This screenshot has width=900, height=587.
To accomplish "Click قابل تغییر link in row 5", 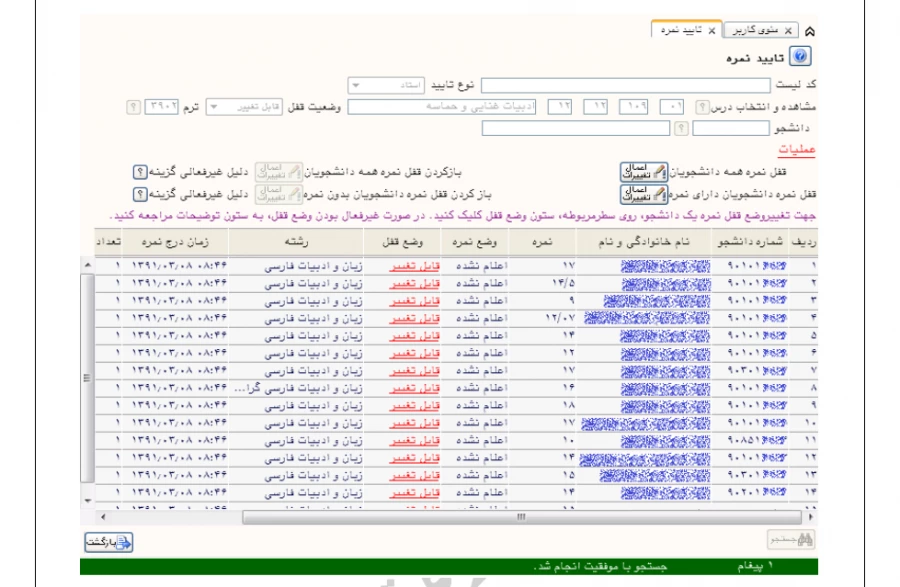I will click(410, 336).
